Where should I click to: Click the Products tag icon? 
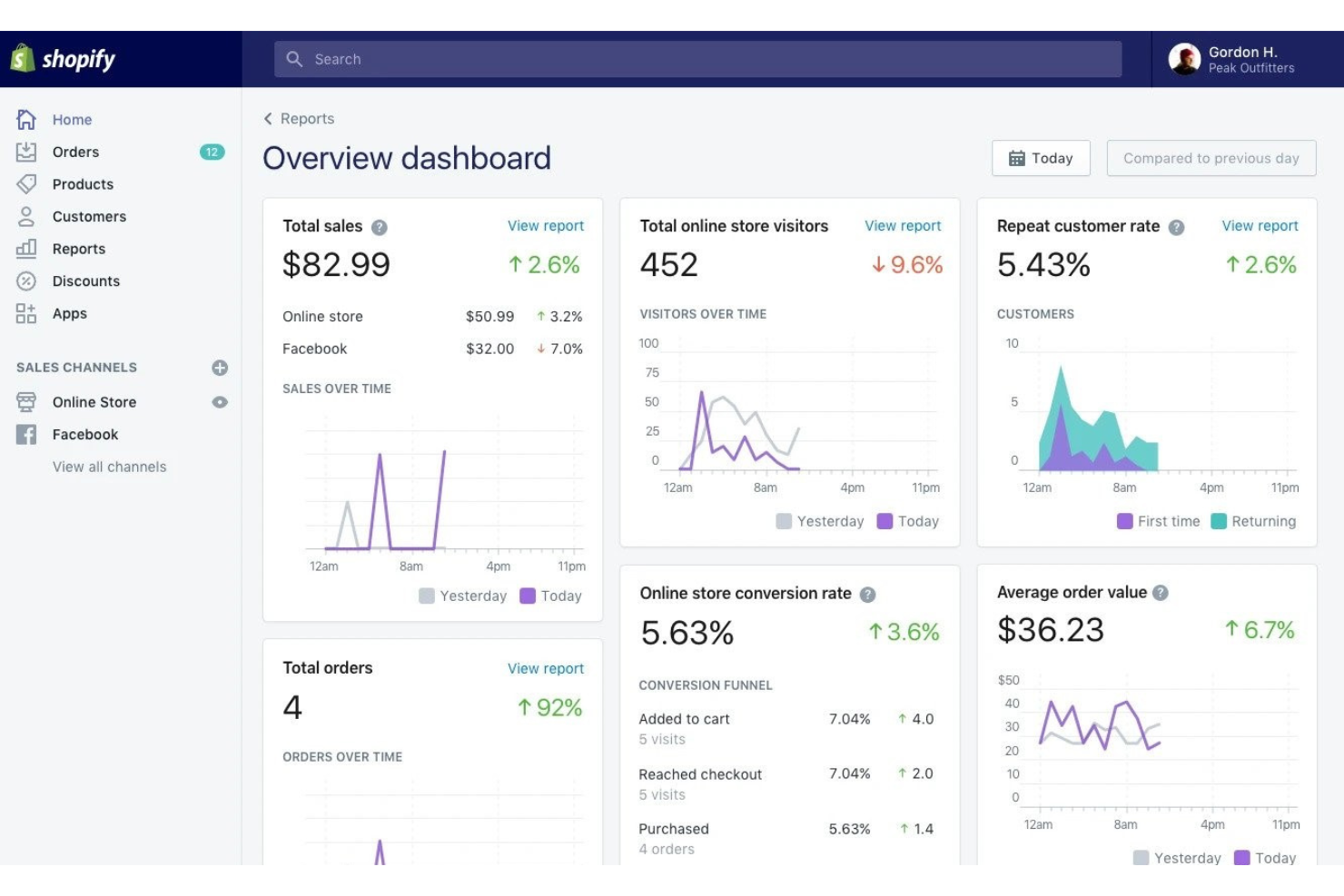click(x=26, y=184)
